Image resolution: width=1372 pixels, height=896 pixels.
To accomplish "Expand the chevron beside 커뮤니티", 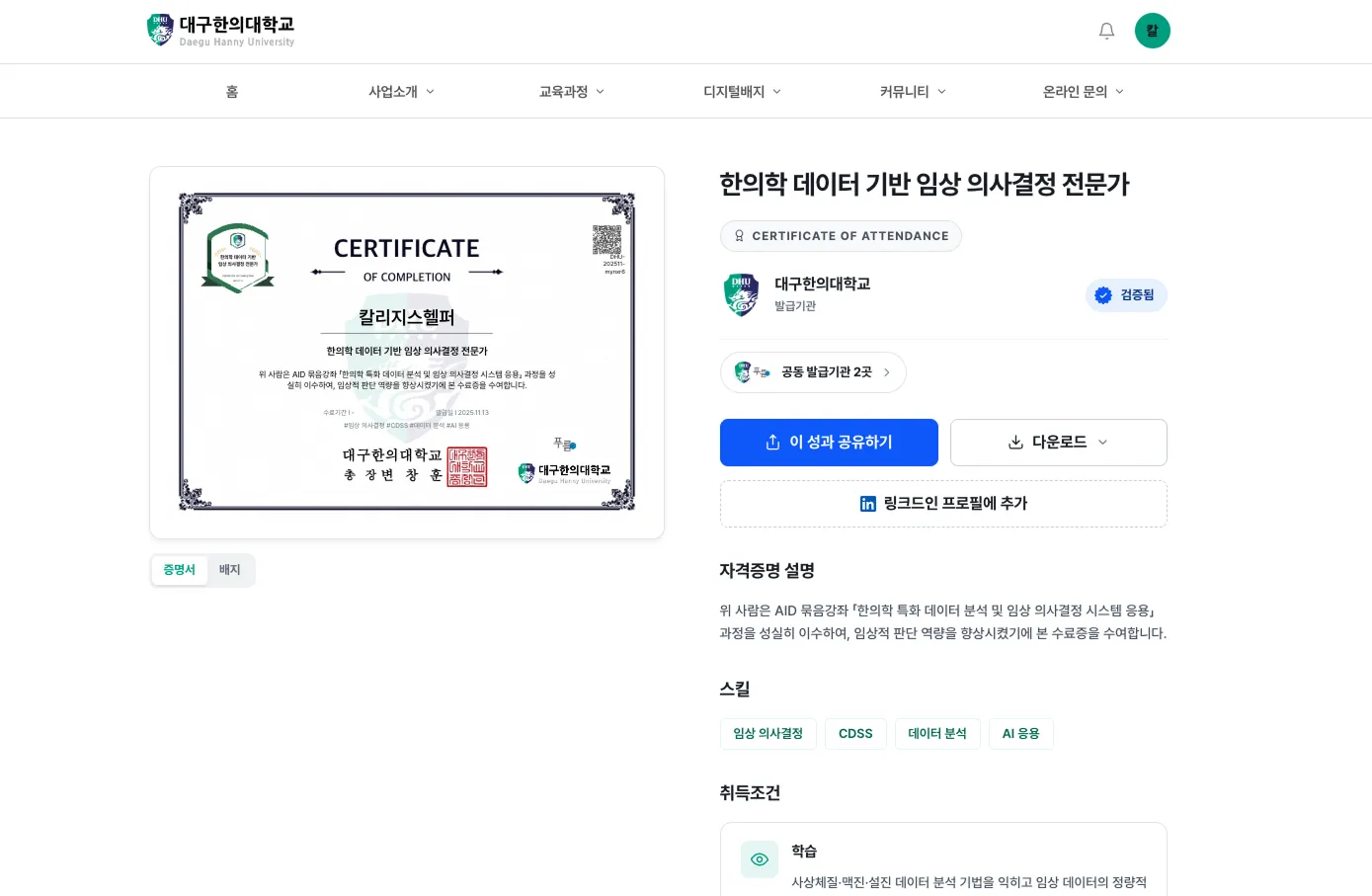I will pos(941,92).
